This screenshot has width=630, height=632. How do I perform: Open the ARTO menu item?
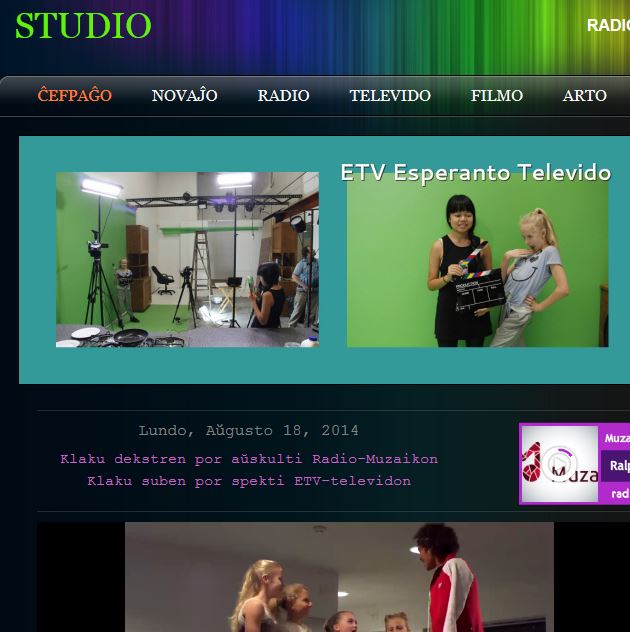[x=584, y=96]
